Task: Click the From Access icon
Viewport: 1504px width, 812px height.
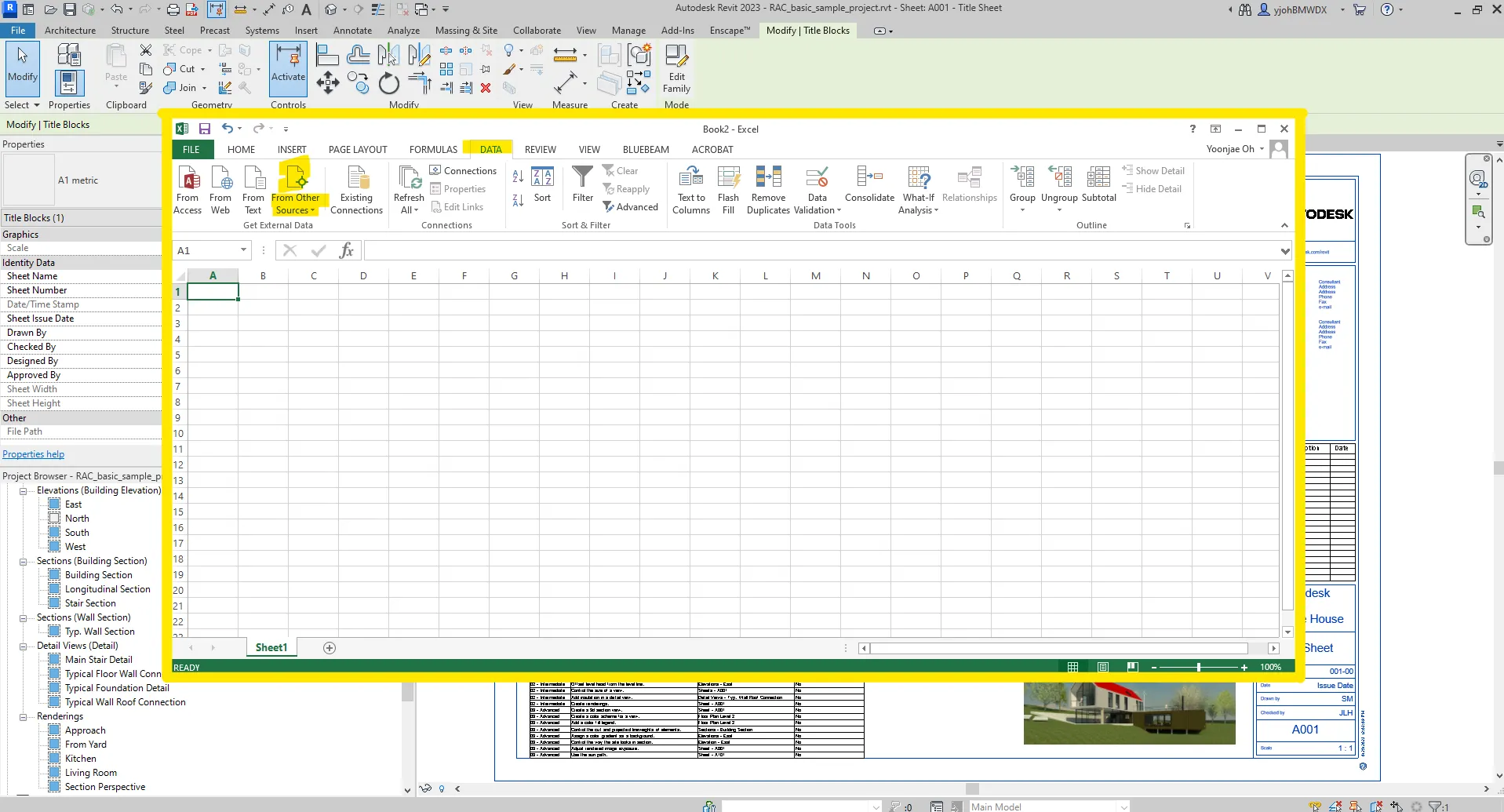Action: [188, 178]
